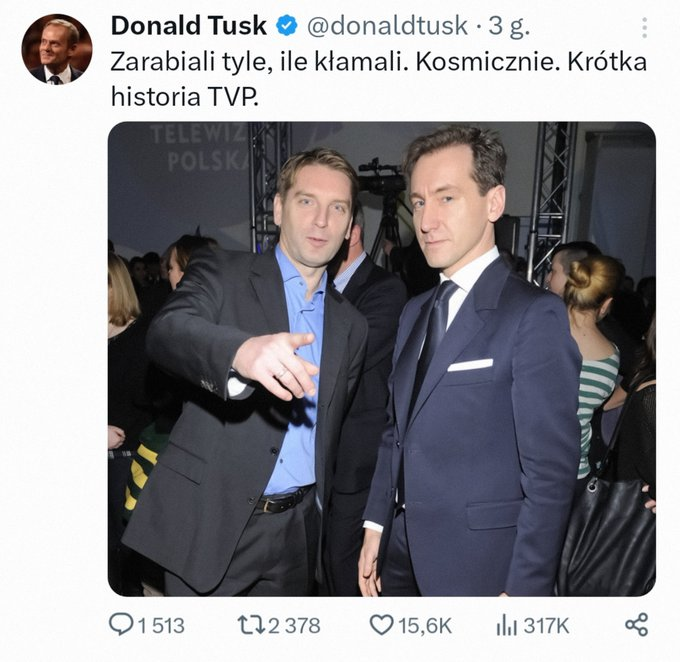This screenshot has height=662, width=680.
Task: Click the 317K views count
Action: tap(546, 626)
